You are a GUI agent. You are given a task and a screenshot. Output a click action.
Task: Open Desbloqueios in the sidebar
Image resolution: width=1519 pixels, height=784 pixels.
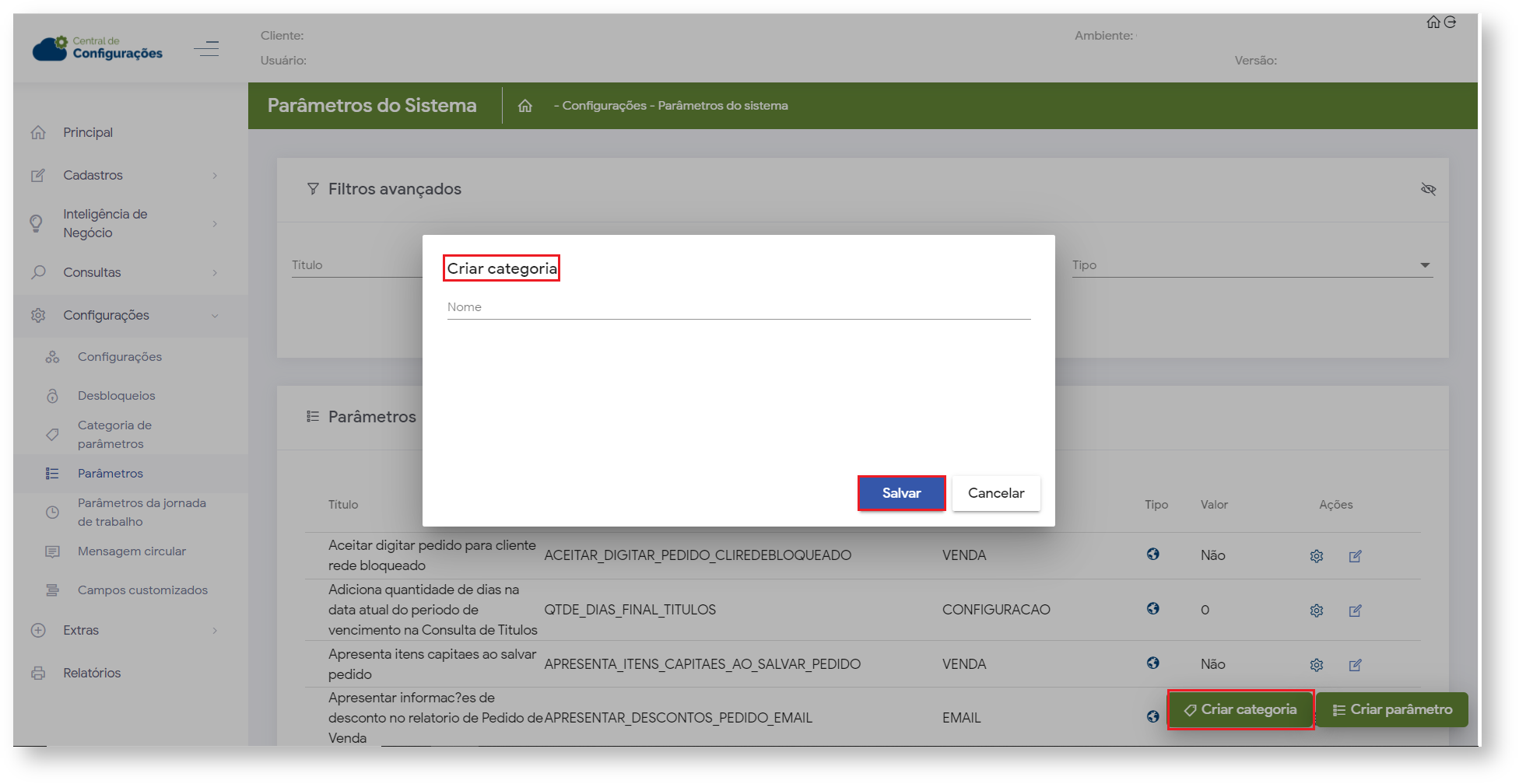117,396
